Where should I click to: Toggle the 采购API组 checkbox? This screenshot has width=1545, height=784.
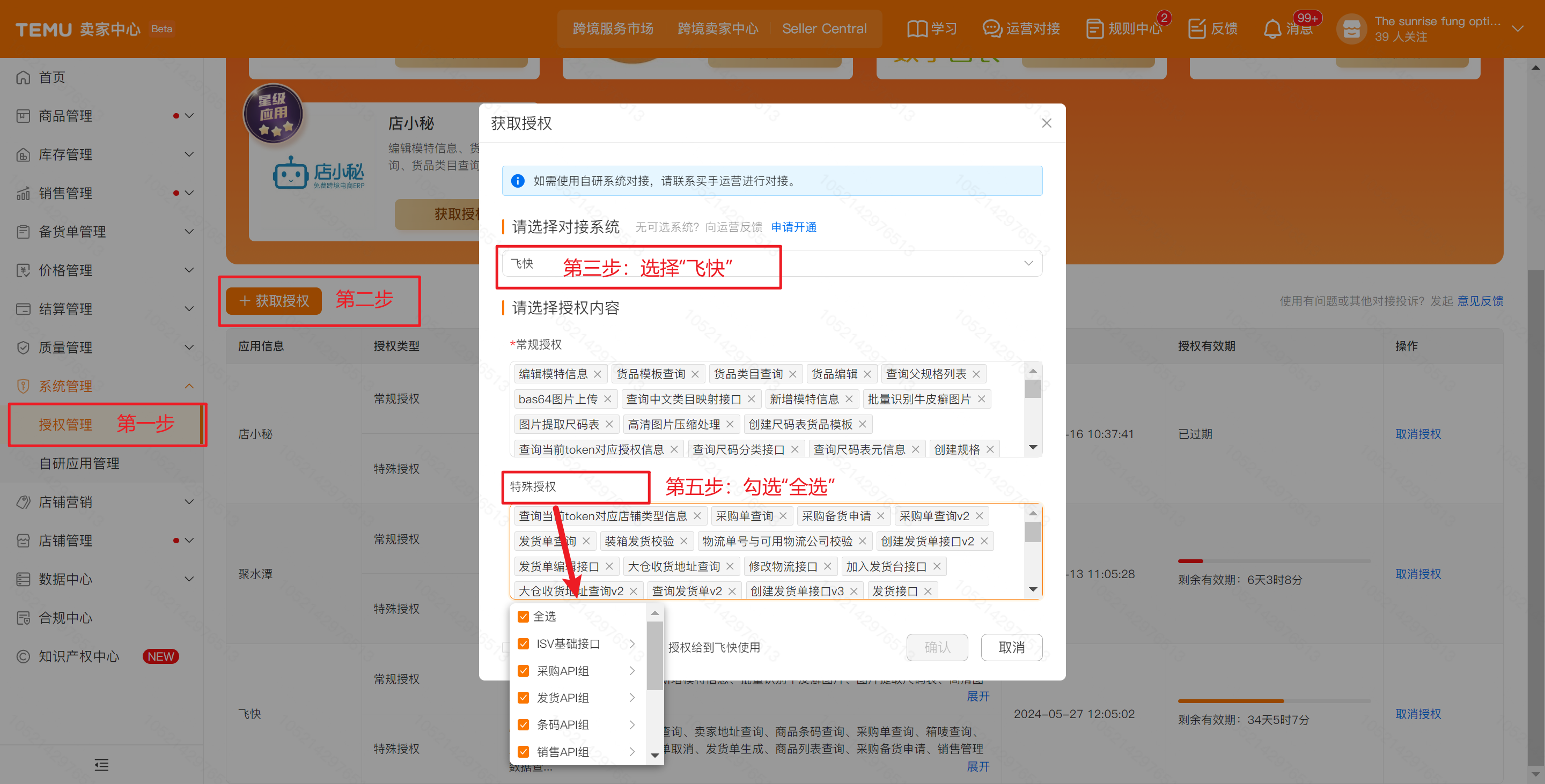click(x=523, y=671)
